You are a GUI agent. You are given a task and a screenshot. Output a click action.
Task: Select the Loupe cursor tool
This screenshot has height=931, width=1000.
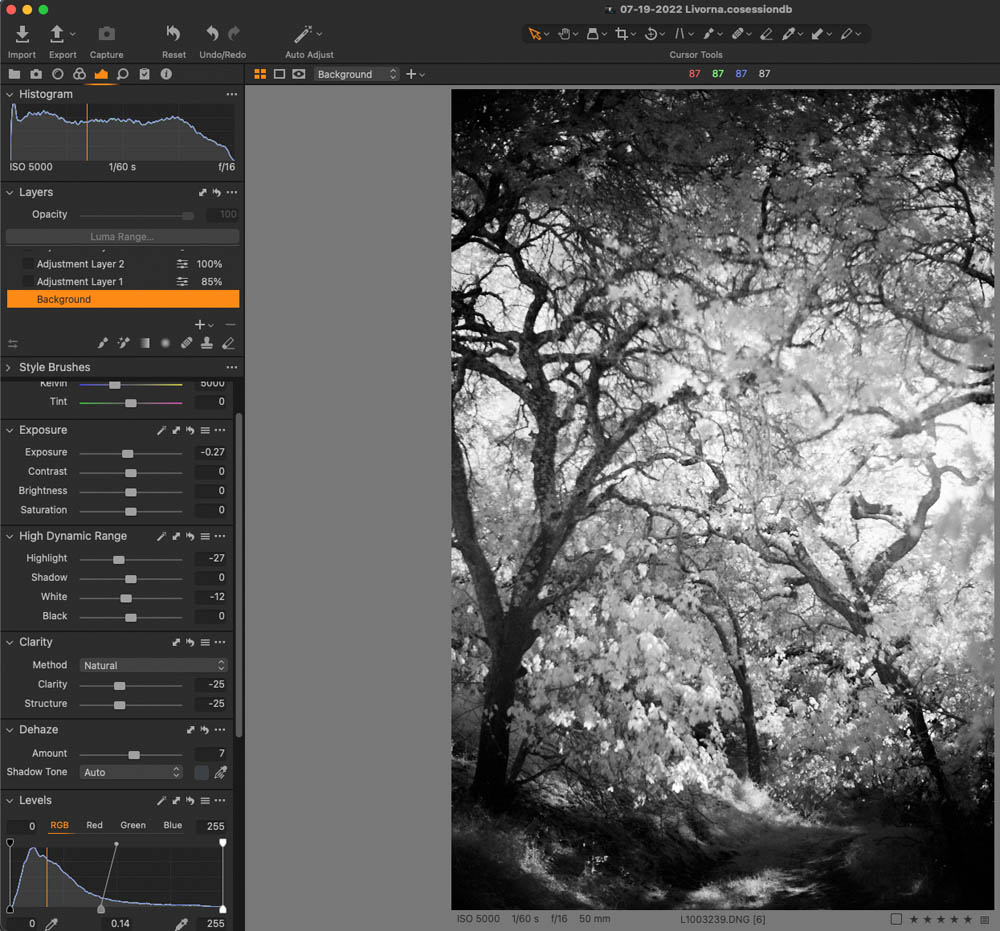pos(593,34)
